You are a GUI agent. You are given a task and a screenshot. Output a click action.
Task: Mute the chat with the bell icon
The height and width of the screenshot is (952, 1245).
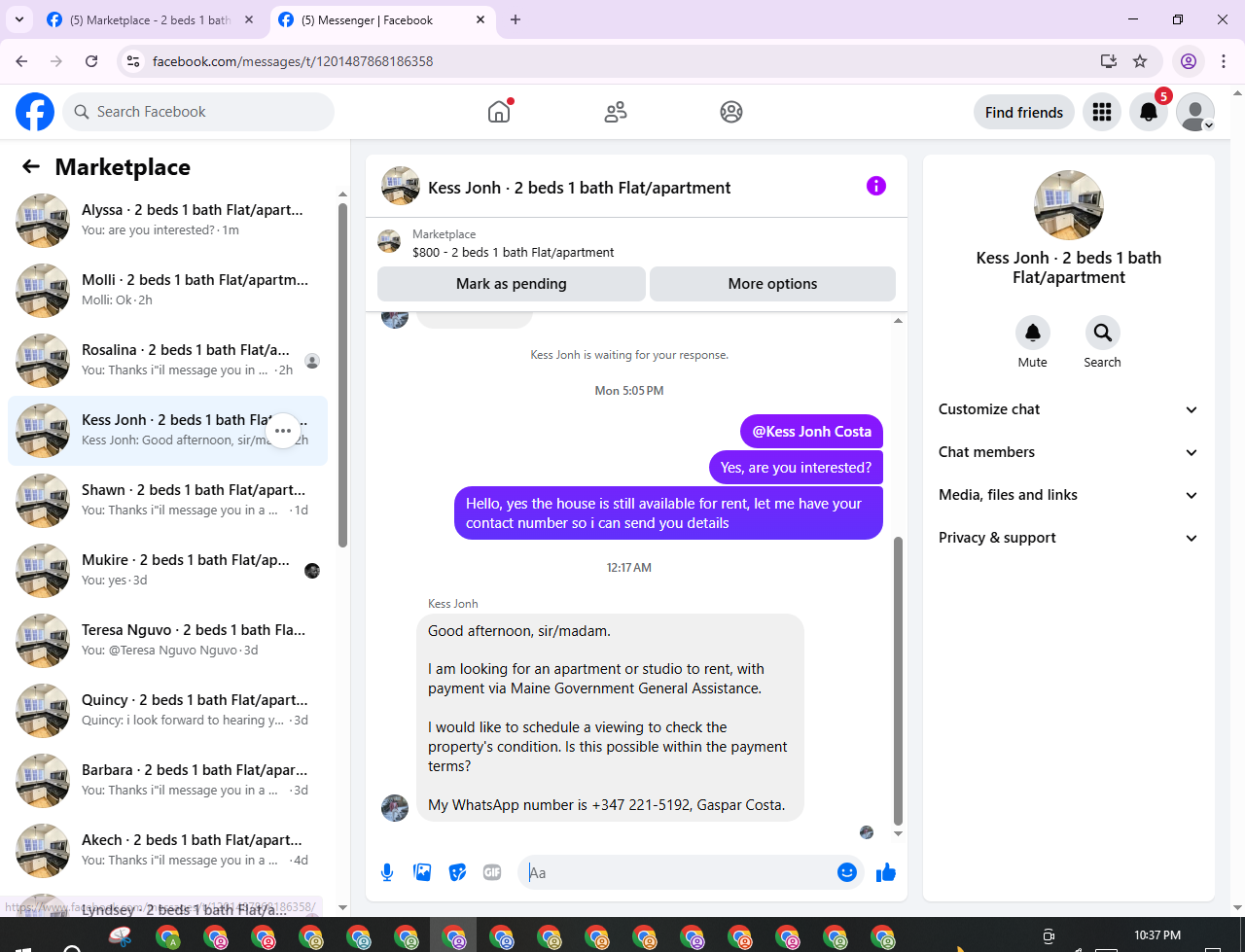[x=1033, y=333]
